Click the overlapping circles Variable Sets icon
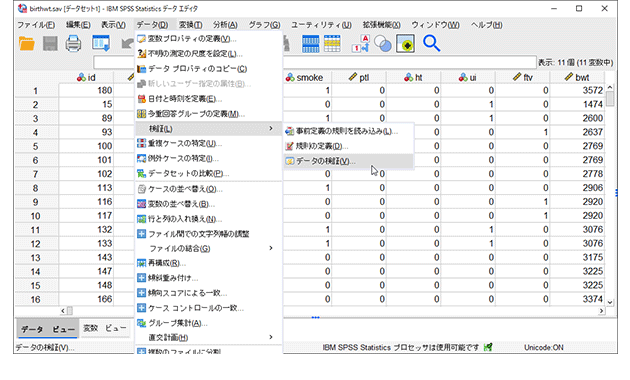 coord(382,43)
